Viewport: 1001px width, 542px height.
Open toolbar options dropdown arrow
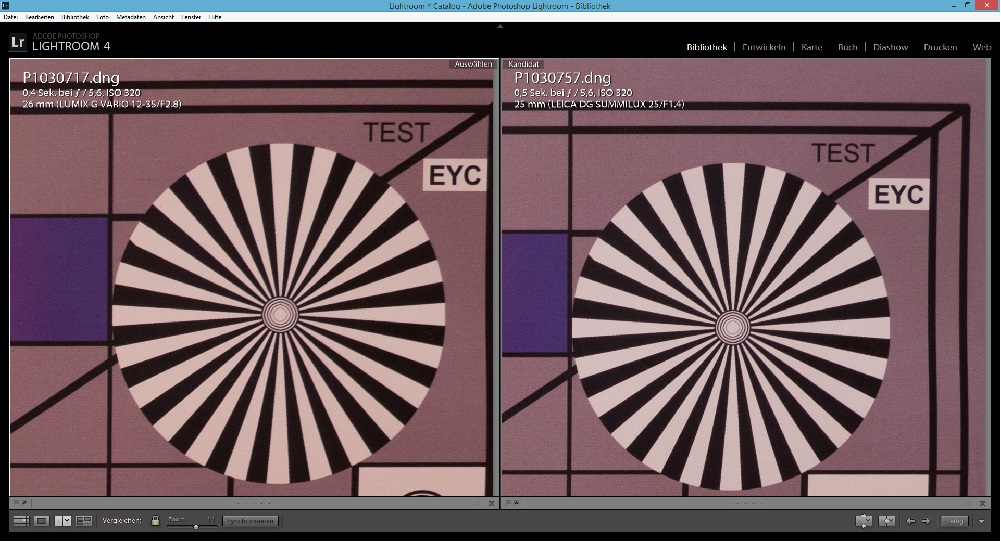(x=981, y=522)
